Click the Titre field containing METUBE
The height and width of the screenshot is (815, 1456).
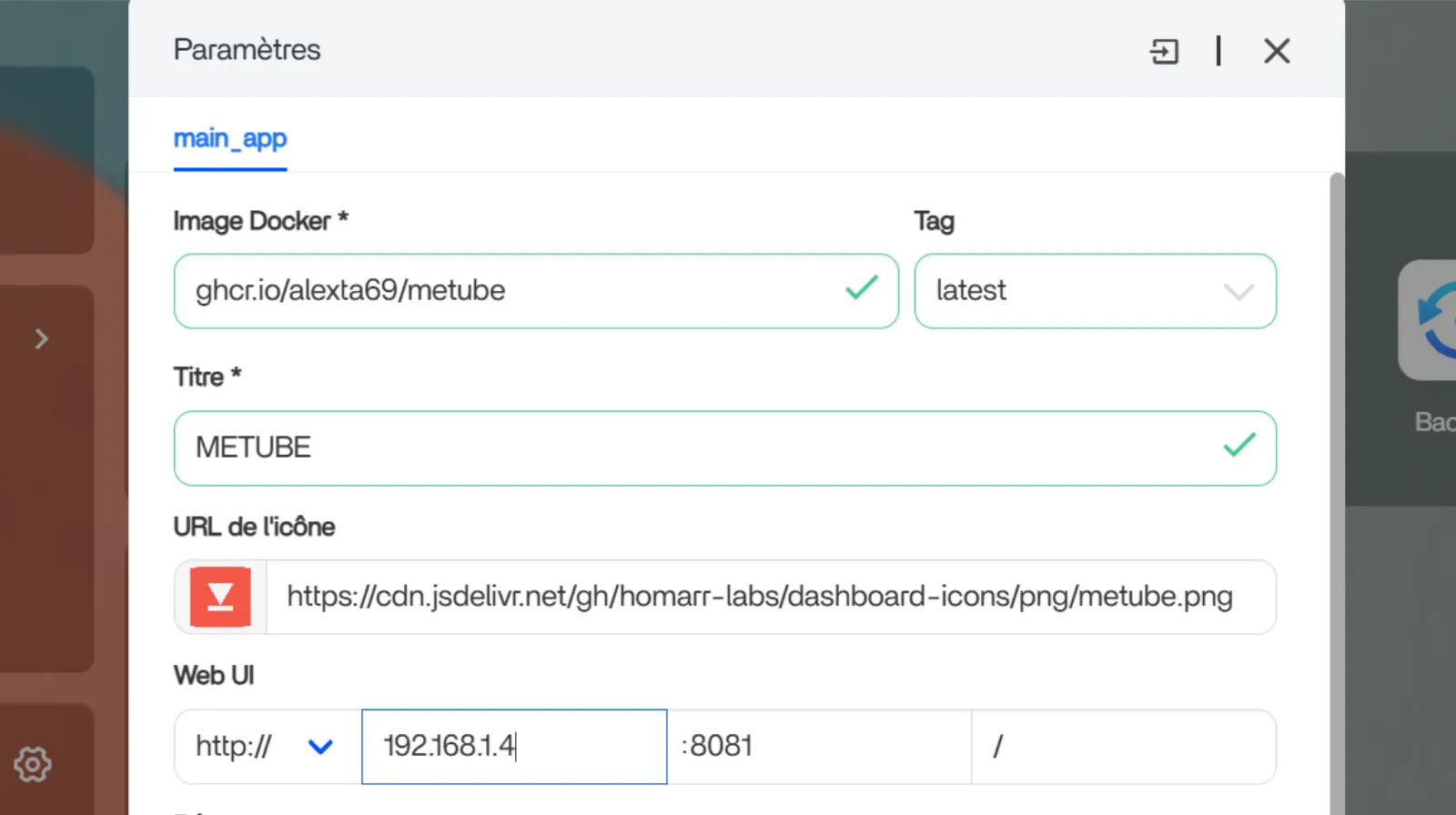pos(692,448)
